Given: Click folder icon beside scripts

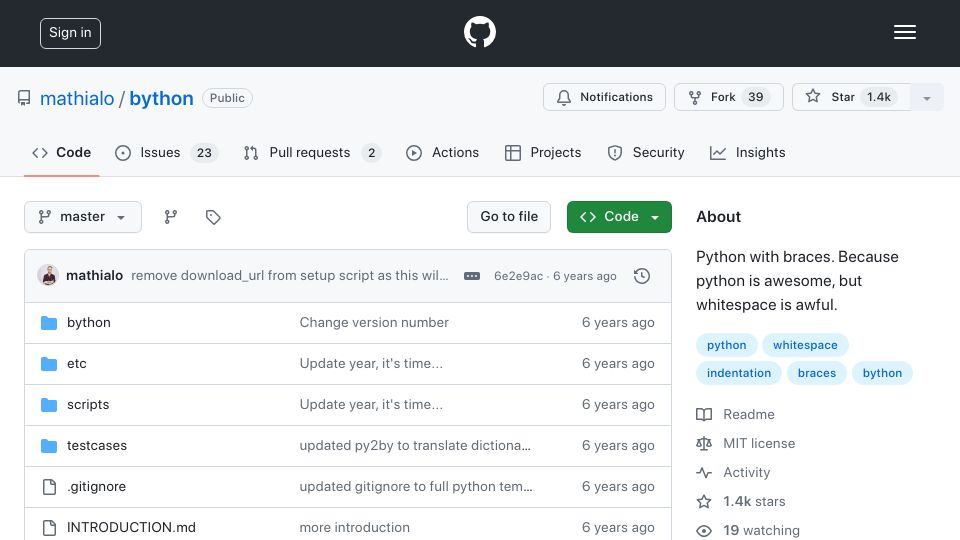Looking at the screenshot, I should point(49,405).
